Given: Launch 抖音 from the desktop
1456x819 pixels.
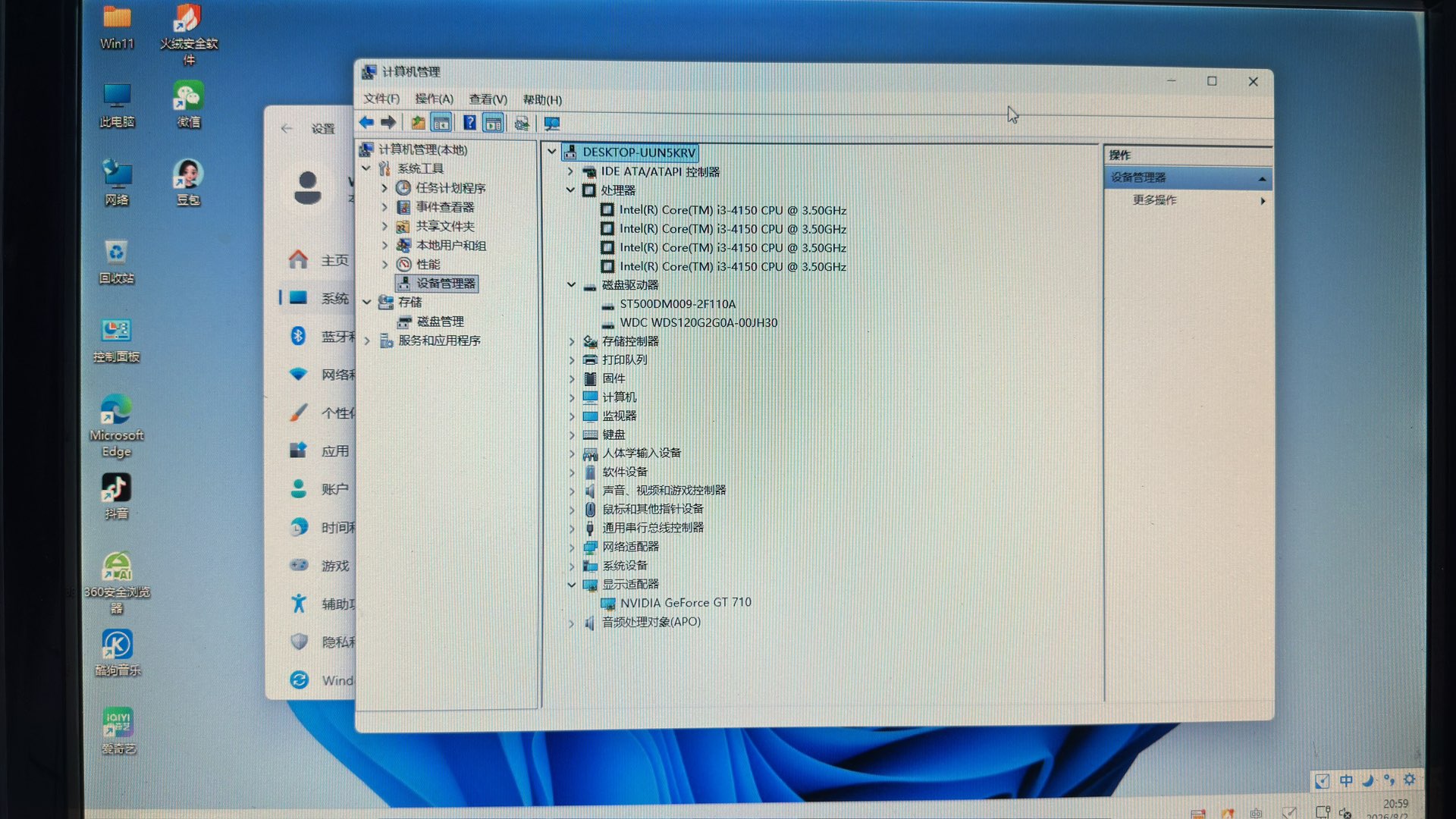Looking at the screenshot, I should [116, 497].
